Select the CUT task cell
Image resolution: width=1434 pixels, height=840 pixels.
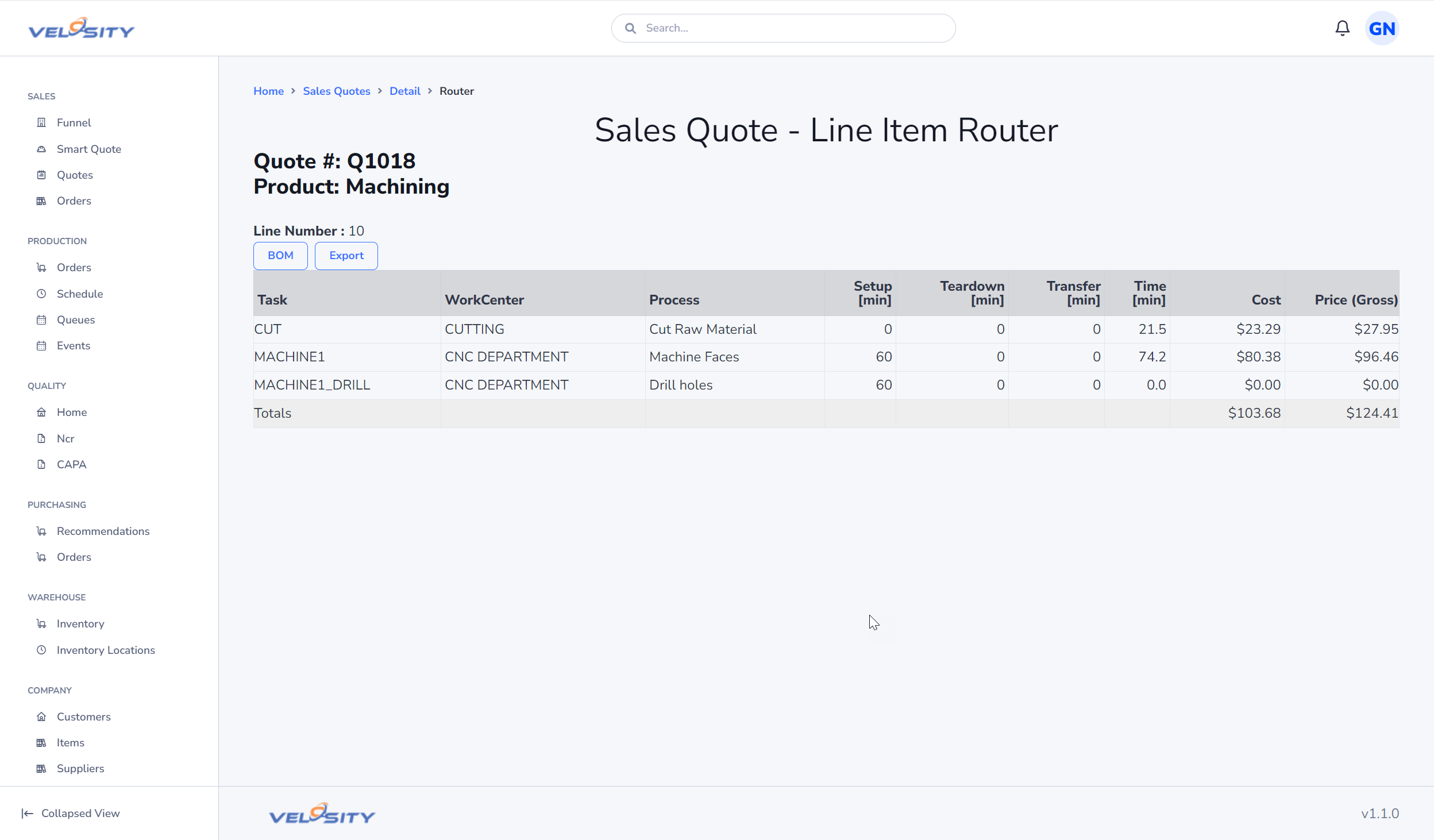[x=347, y=329]
